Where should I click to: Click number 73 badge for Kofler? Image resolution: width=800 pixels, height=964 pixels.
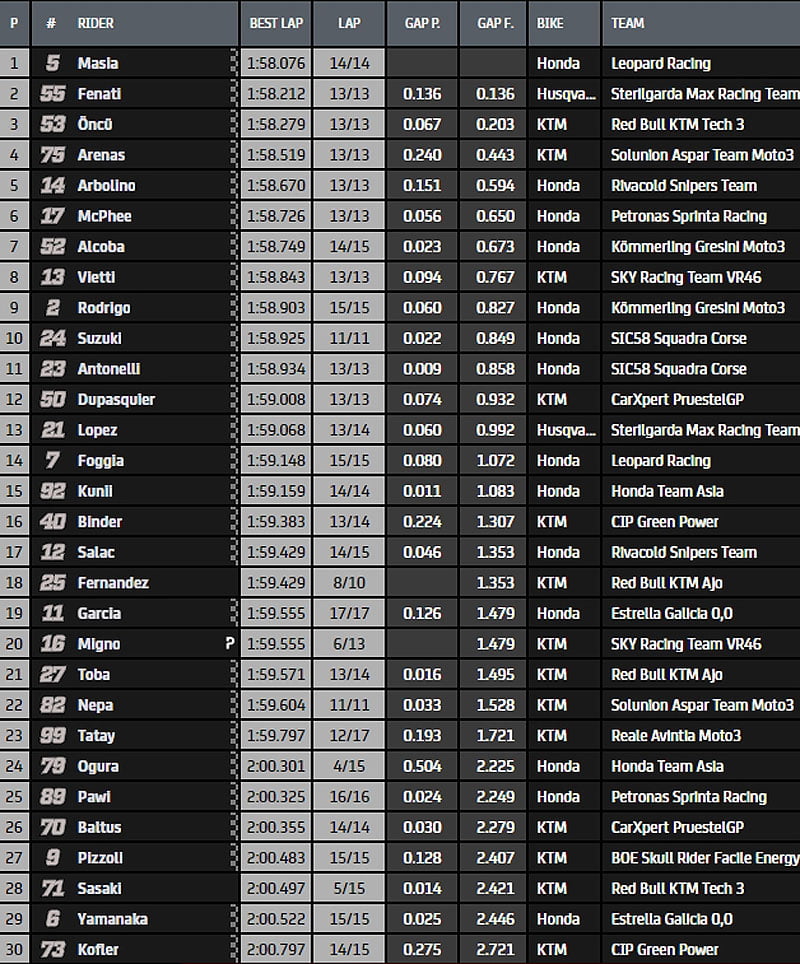[53, 949]
